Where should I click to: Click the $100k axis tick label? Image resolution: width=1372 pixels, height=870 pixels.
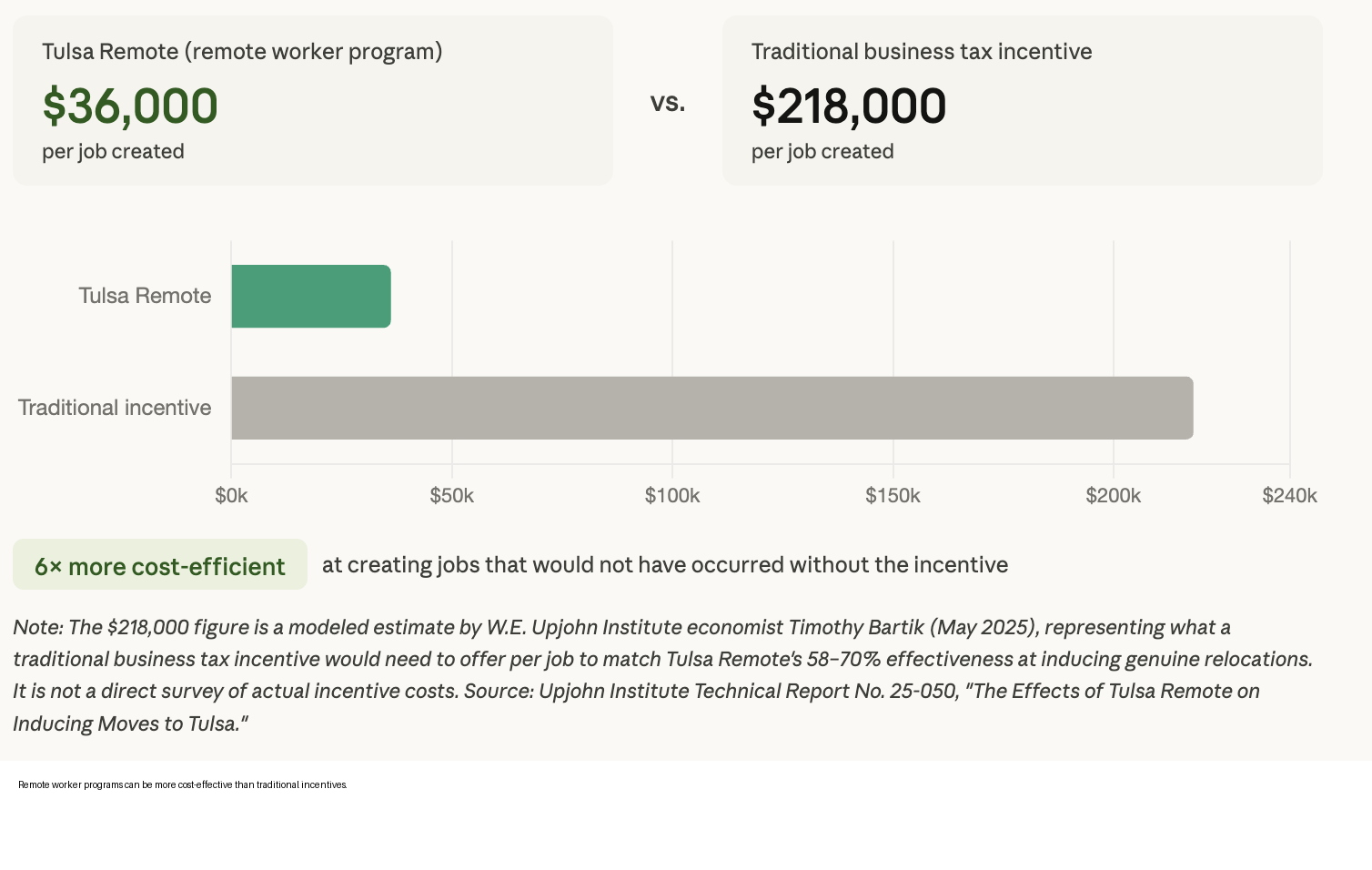click(672, 496)
